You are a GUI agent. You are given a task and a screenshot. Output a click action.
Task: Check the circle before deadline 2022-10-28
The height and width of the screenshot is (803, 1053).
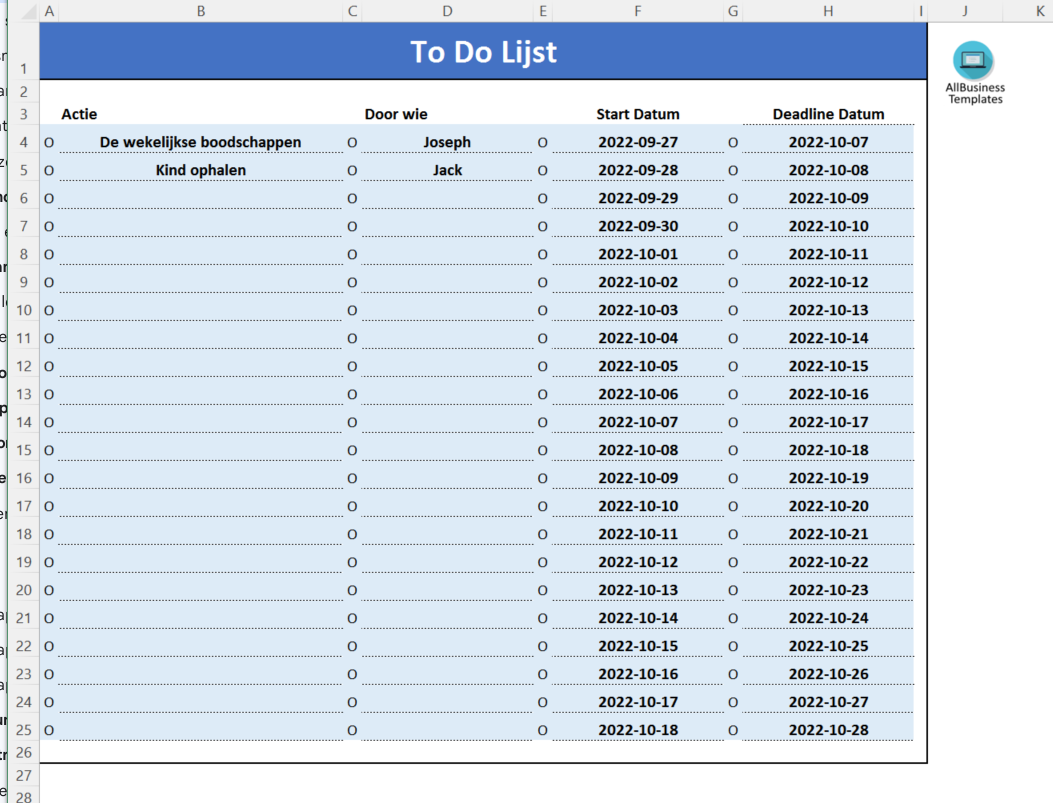733,730
